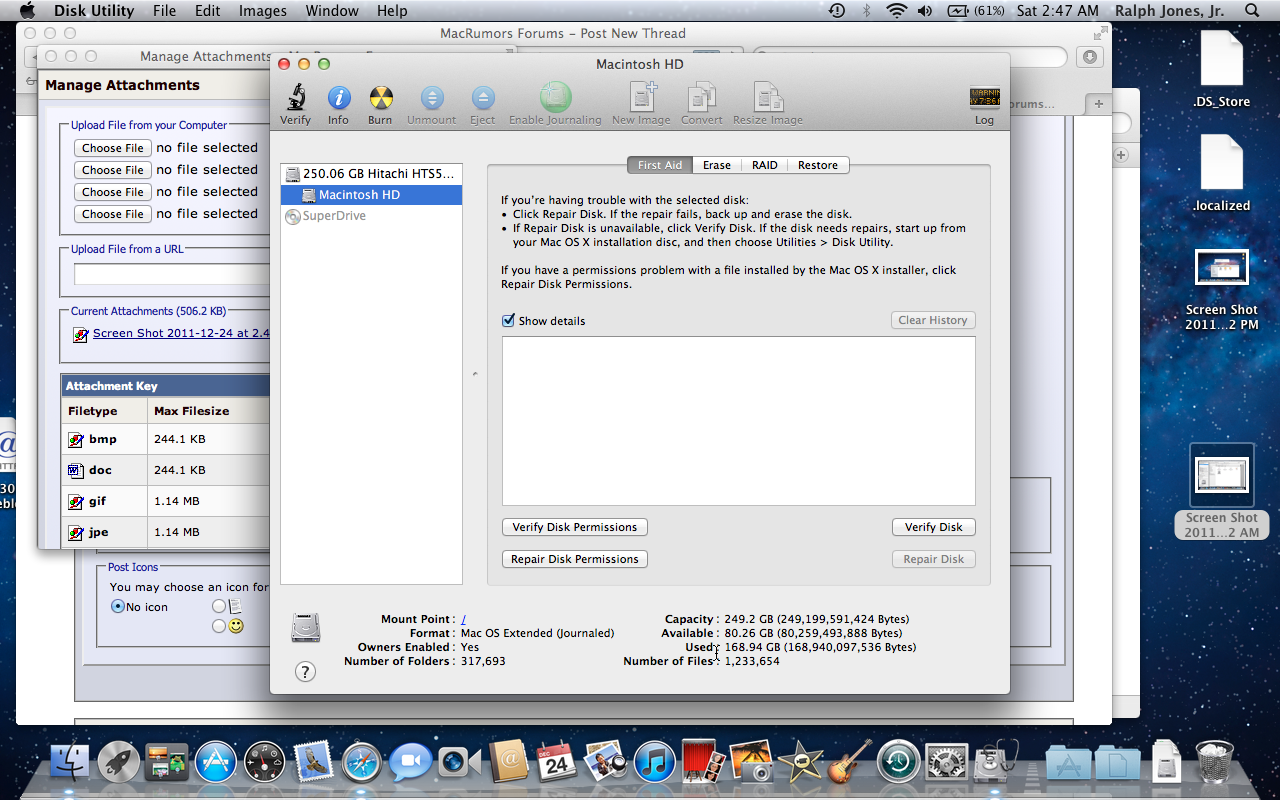Click the first Choose File button in Manage Attachments

coord(113,148)
